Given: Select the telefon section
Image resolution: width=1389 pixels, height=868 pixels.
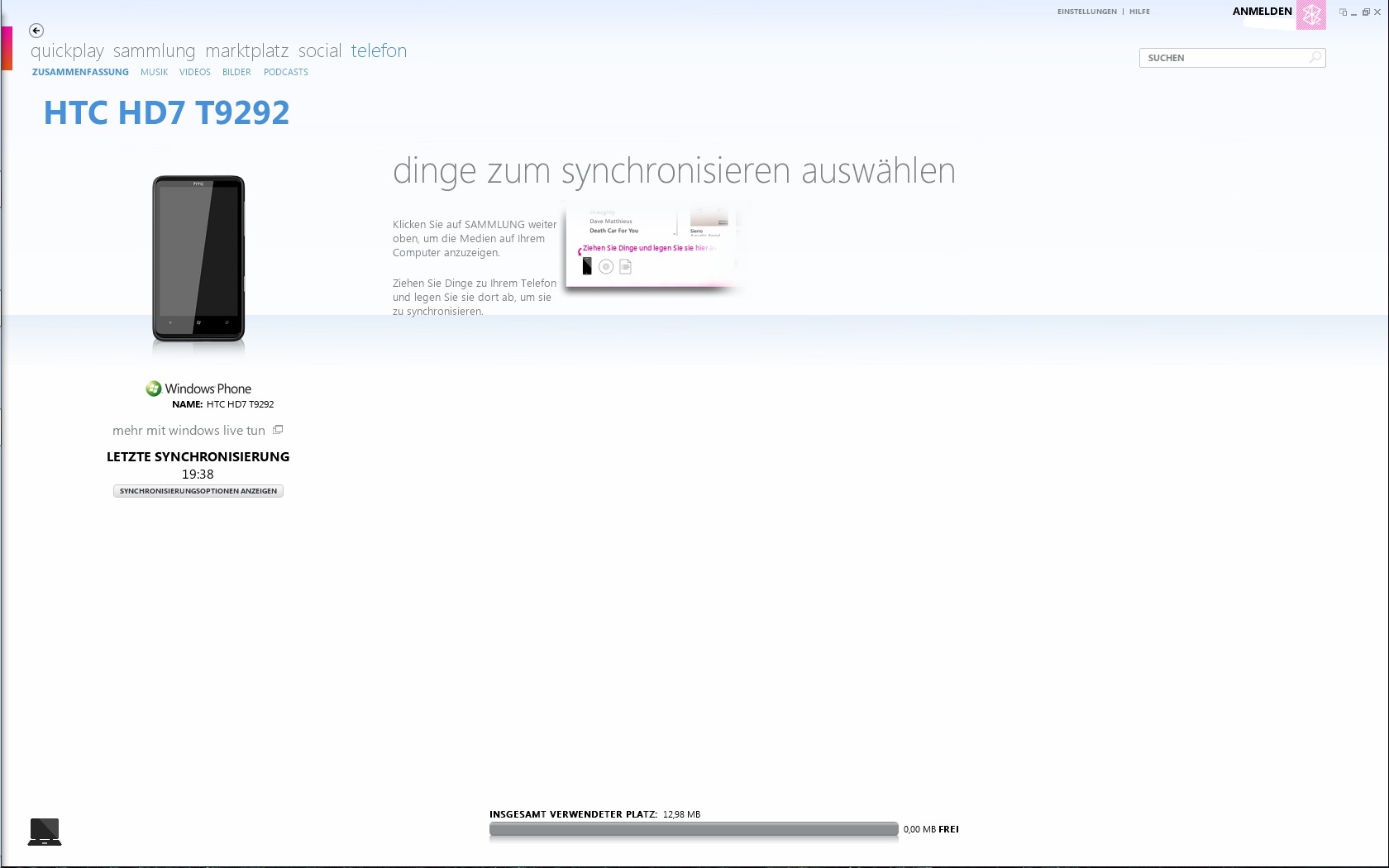Looking at the screenshot, I should pos(379,51).
